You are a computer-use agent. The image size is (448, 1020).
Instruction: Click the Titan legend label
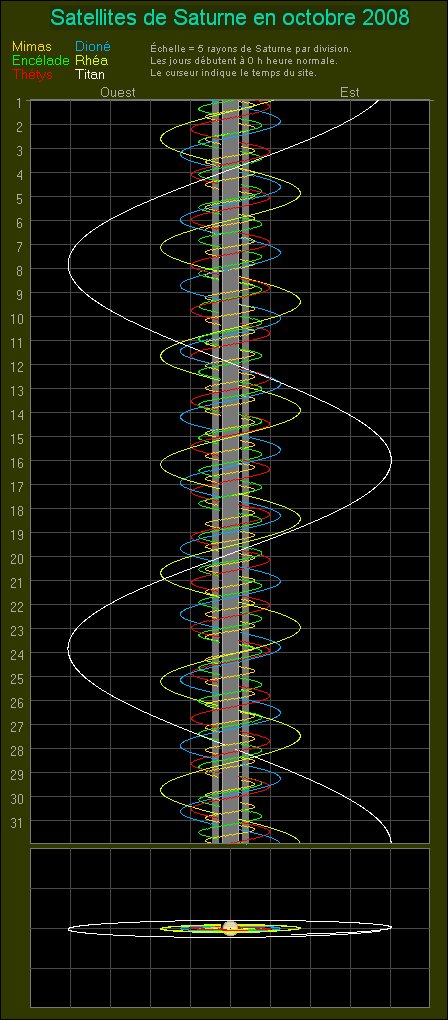tap(90, 74)
